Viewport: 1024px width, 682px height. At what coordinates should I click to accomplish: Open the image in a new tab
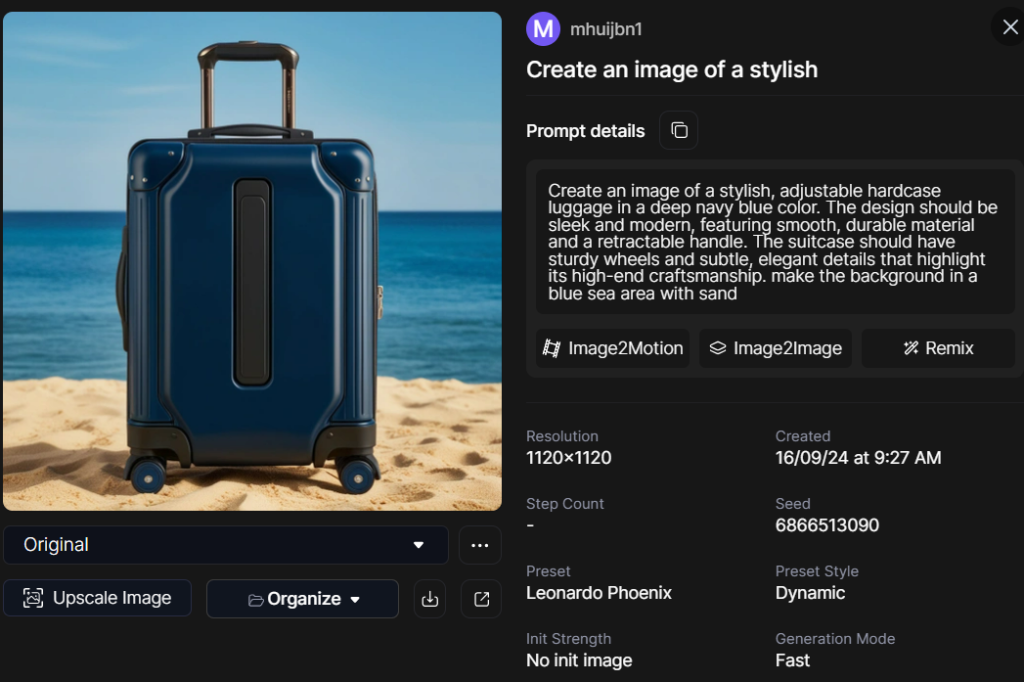(x=481, y=599)
